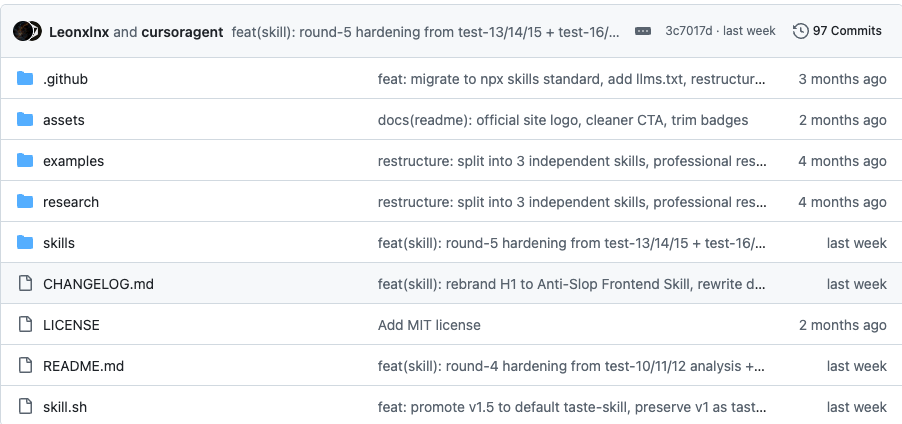Click the assets folder icon
The image size is (902, 424).
tap(25, 120)
